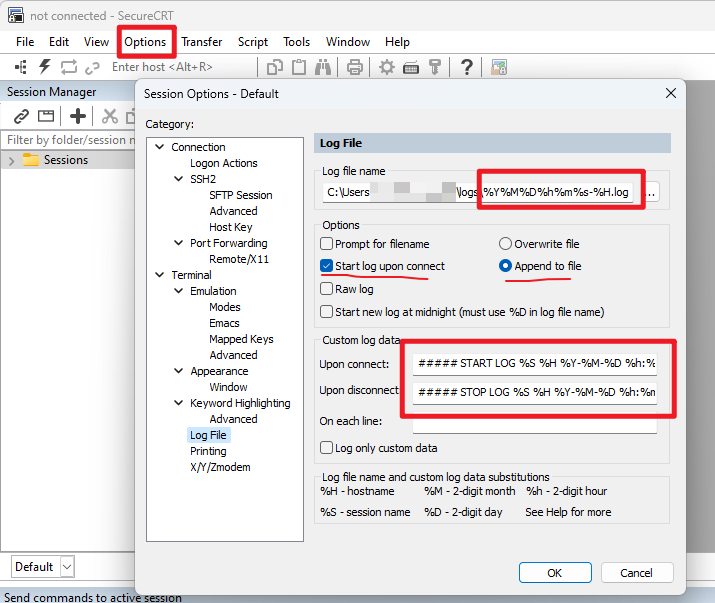Select SFTP Session category
715x603 pixels.
point(240,195)
